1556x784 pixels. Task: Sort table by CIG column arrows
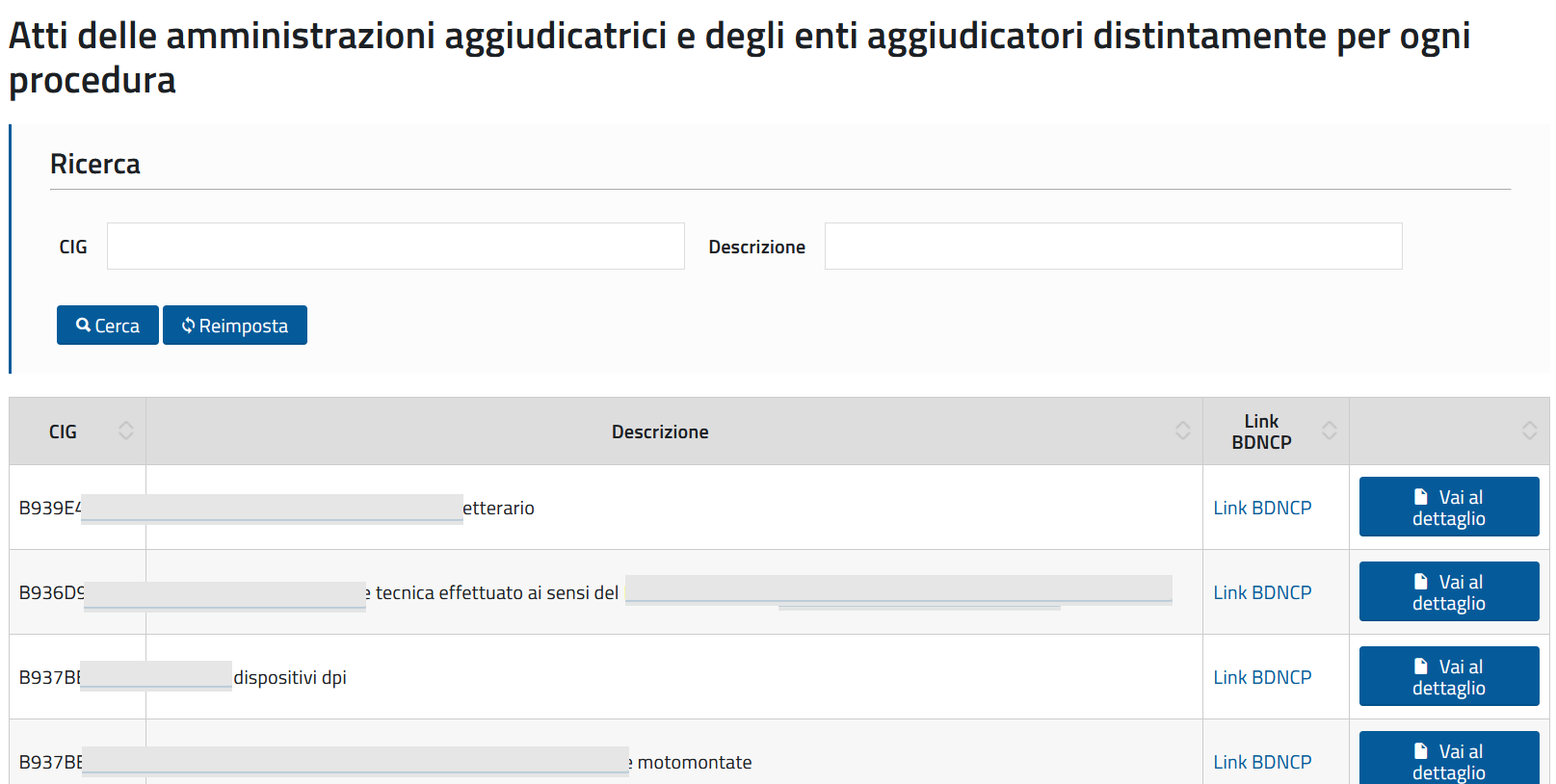pos(126,431)
